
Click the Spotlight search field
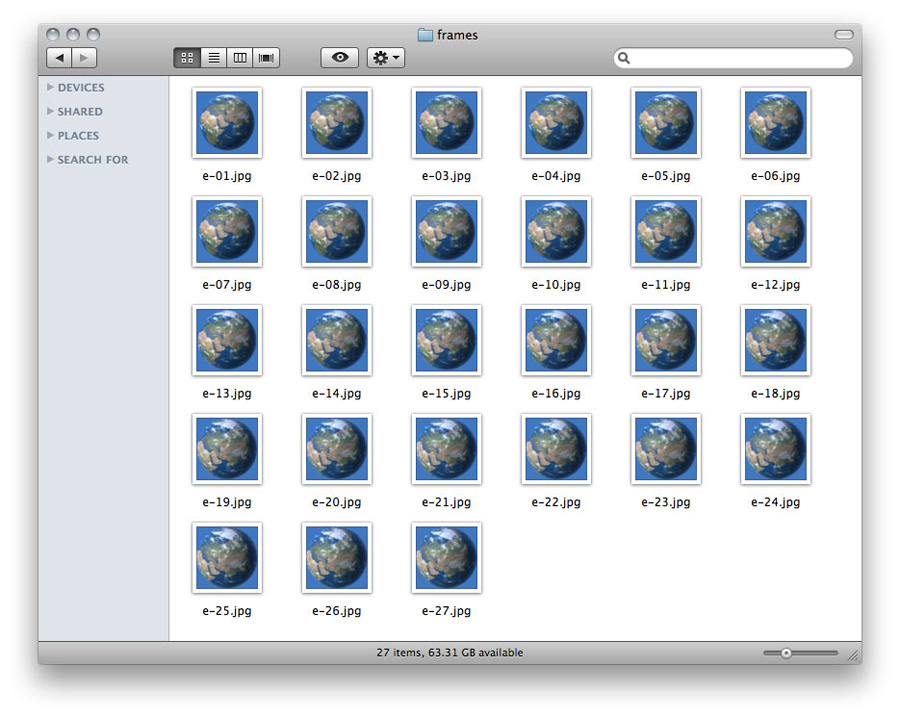pos(738,58)
